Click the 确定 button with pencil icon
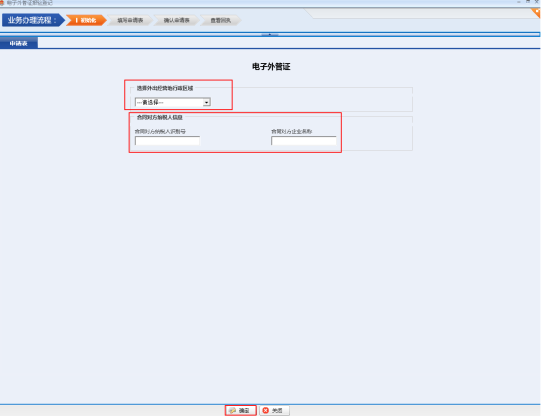 [x=240, y=410]
